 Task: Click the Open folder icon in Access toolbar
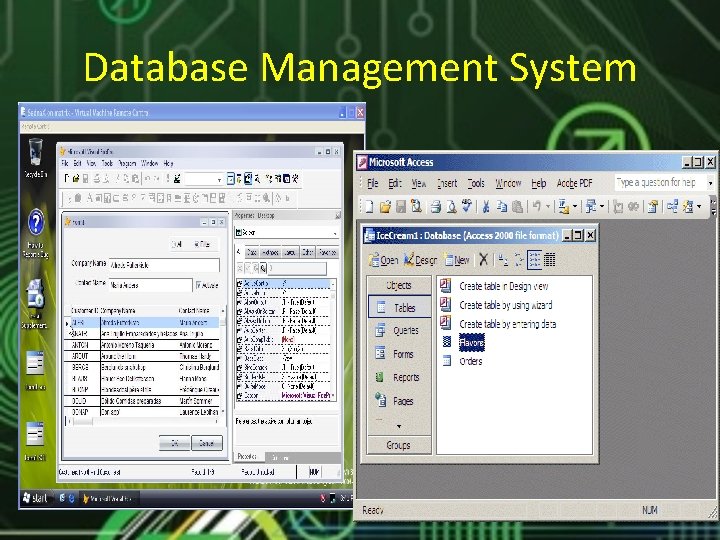pos(385,207)
